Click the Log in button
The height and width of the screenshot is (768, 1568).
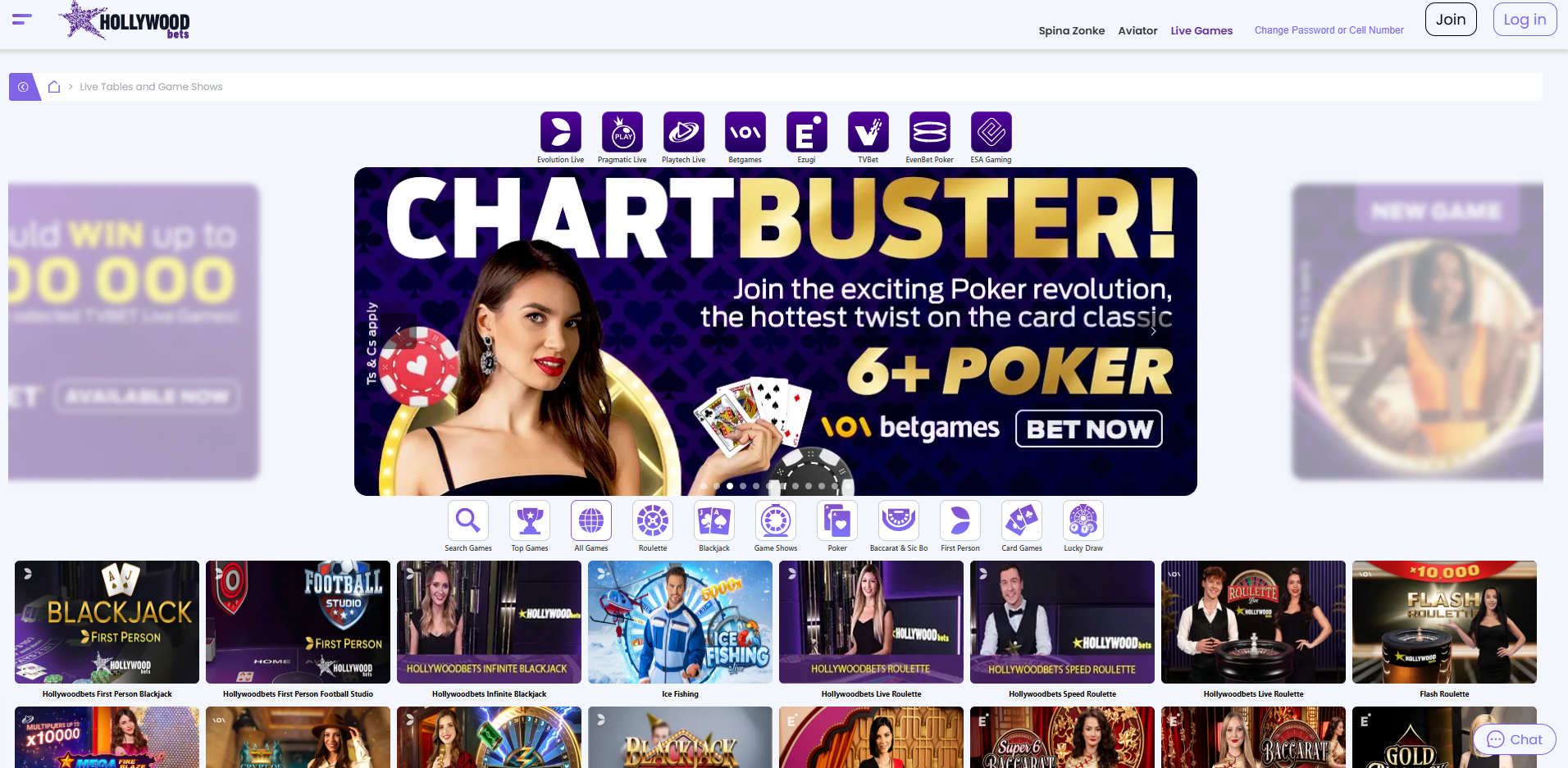1525,20
